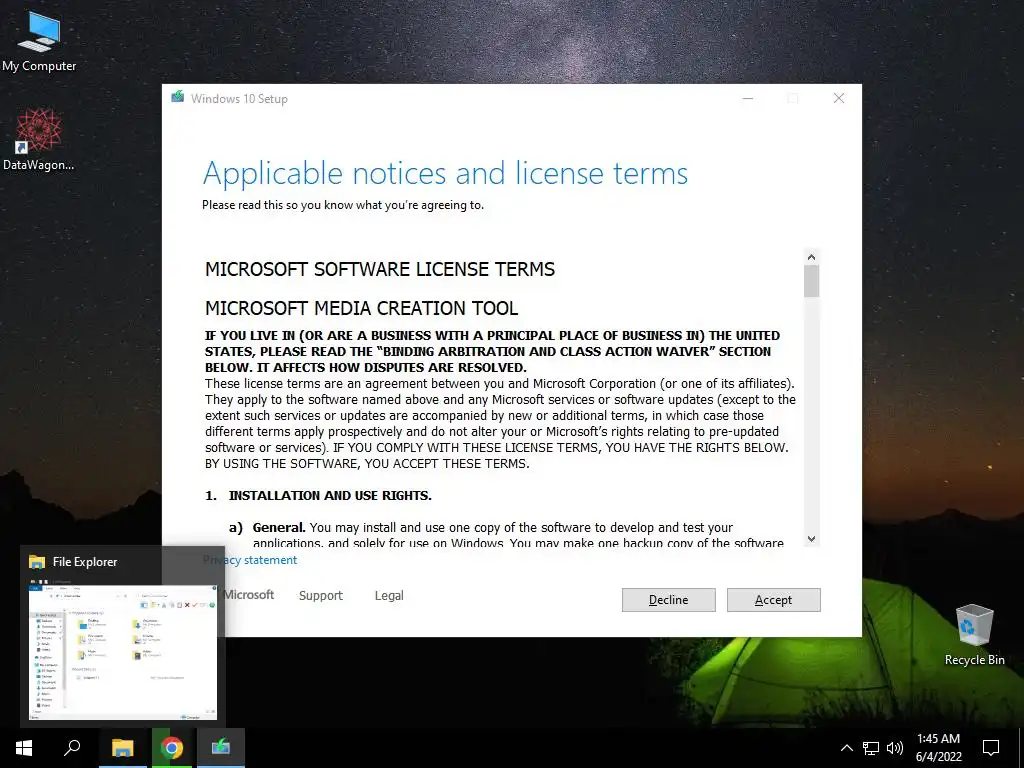Close the Windows 10 Setup window
The height and width of the screenshot is (768, 1024).
839,98
